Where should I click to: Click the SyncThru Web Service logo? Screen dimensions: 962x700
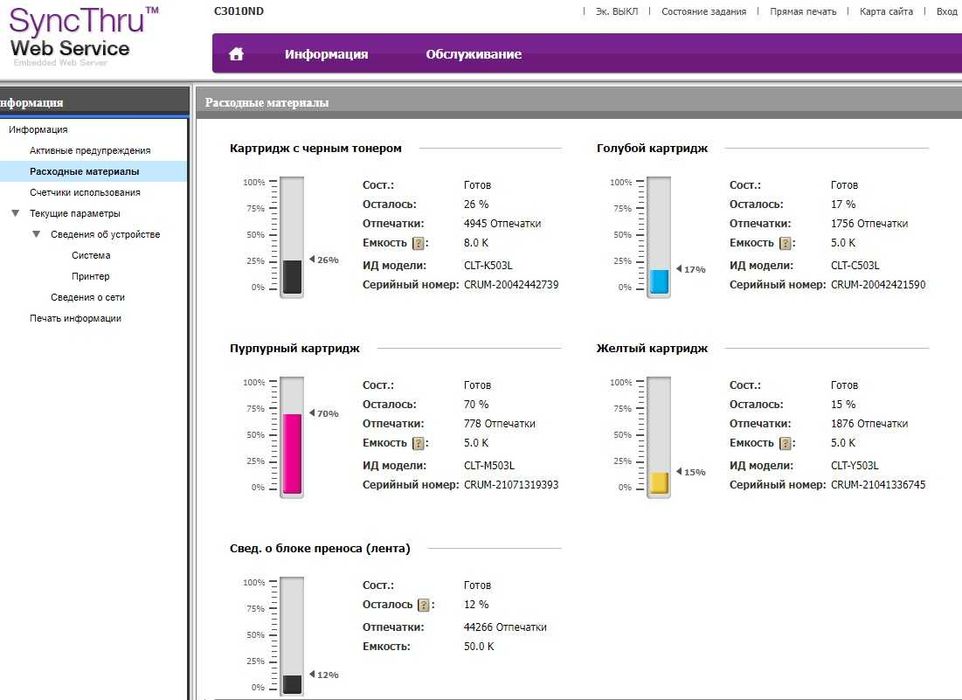pyautogui.click(x=83, y=36)
